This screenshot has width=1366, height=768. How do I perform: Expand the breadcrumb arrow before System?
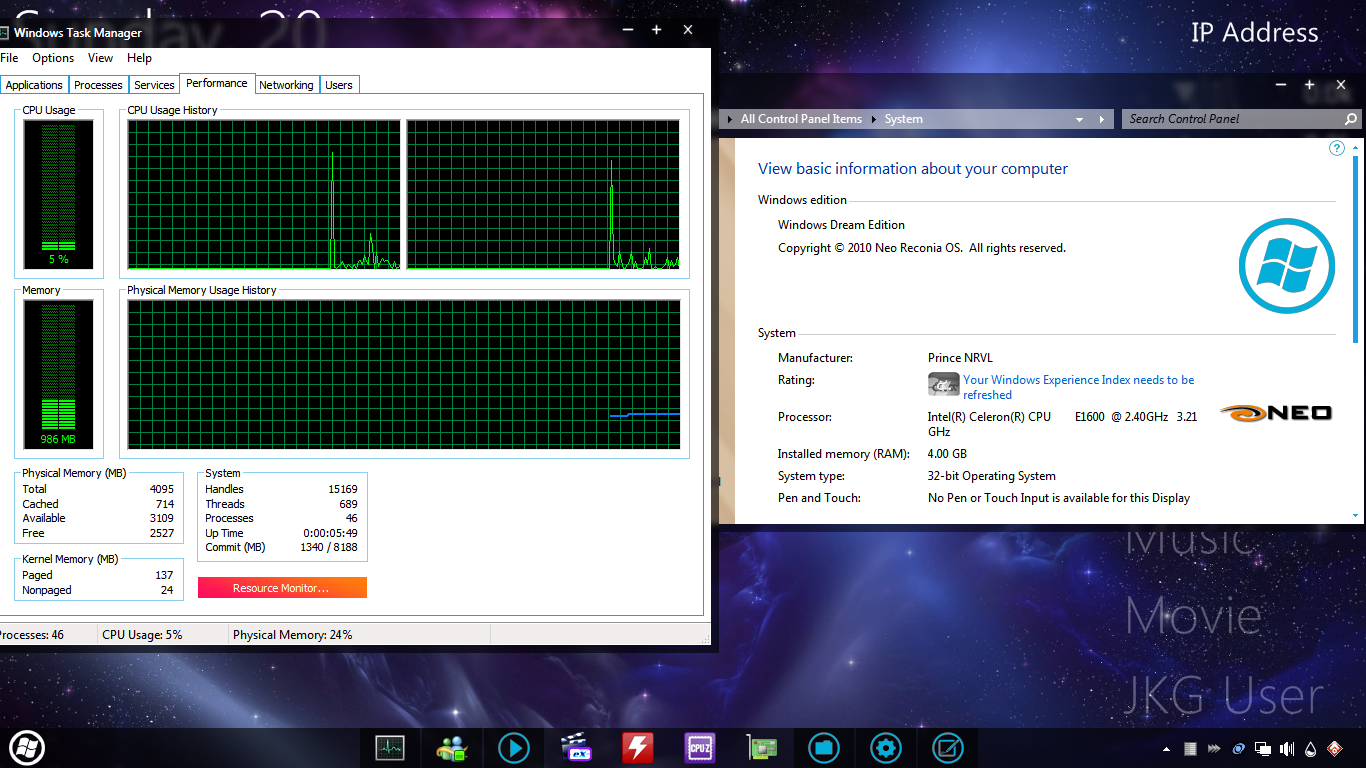point(873,119)
